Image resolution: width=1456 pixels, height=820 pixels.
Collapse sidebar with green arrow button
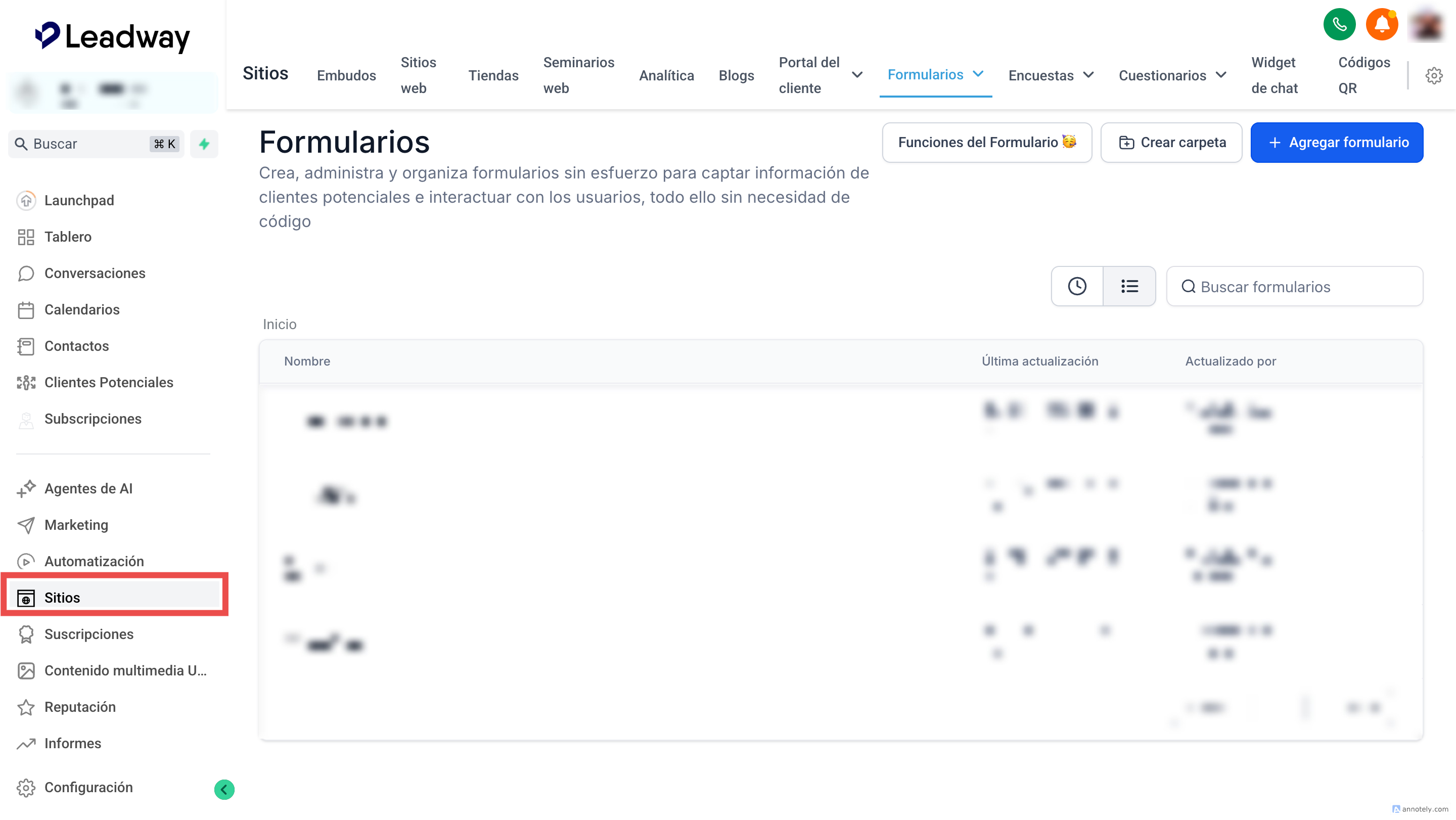[224, 789]
